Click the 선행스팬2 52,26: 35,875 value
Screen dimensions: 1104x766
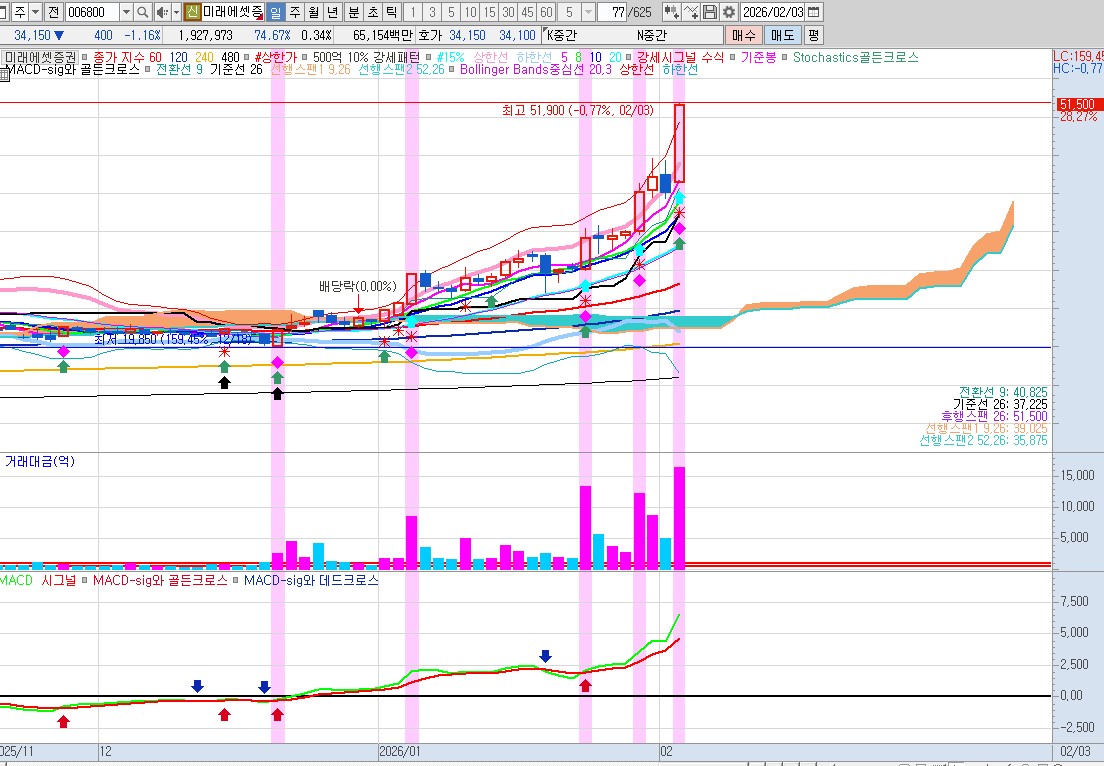(x=983, y=441)
